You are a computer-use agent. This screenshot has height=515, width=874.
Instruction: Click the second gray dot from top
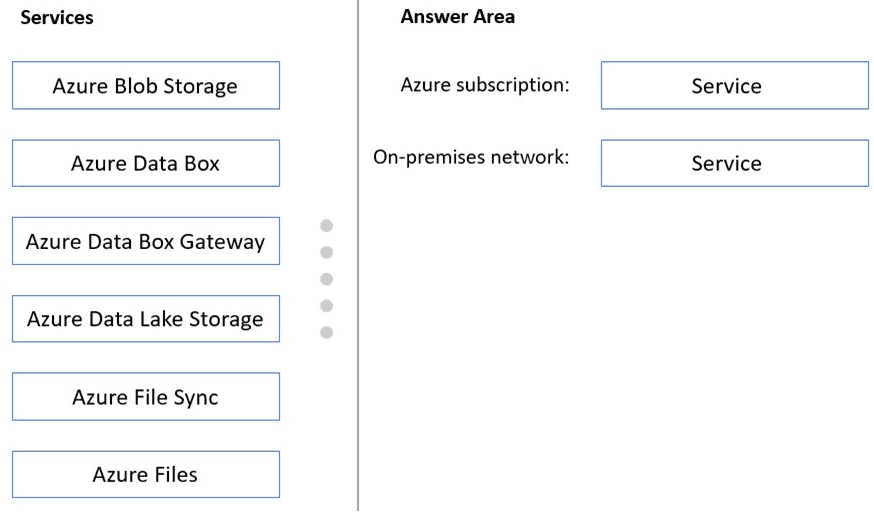point(326,252)
